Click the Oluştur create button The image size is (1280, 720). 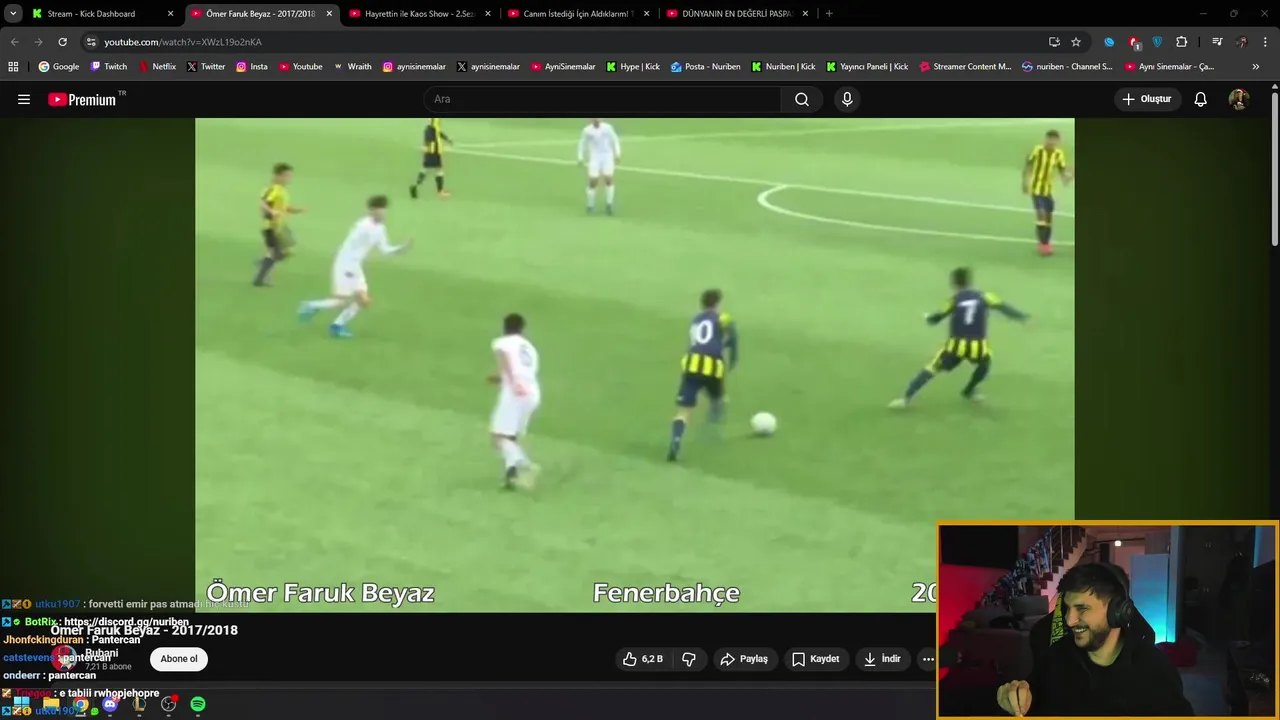coord(1148,99)
